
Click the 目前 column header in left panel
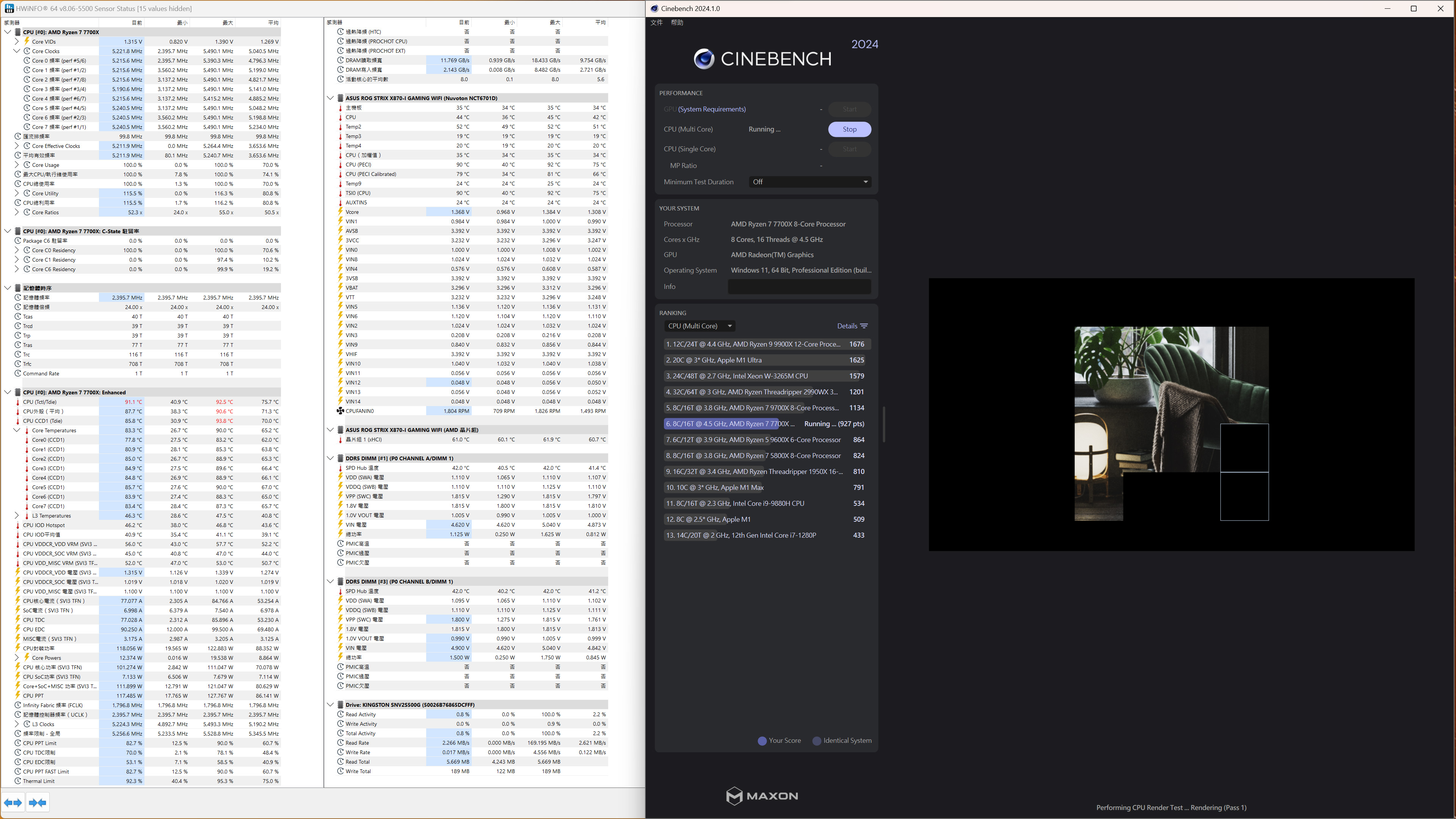pos(136,23)
